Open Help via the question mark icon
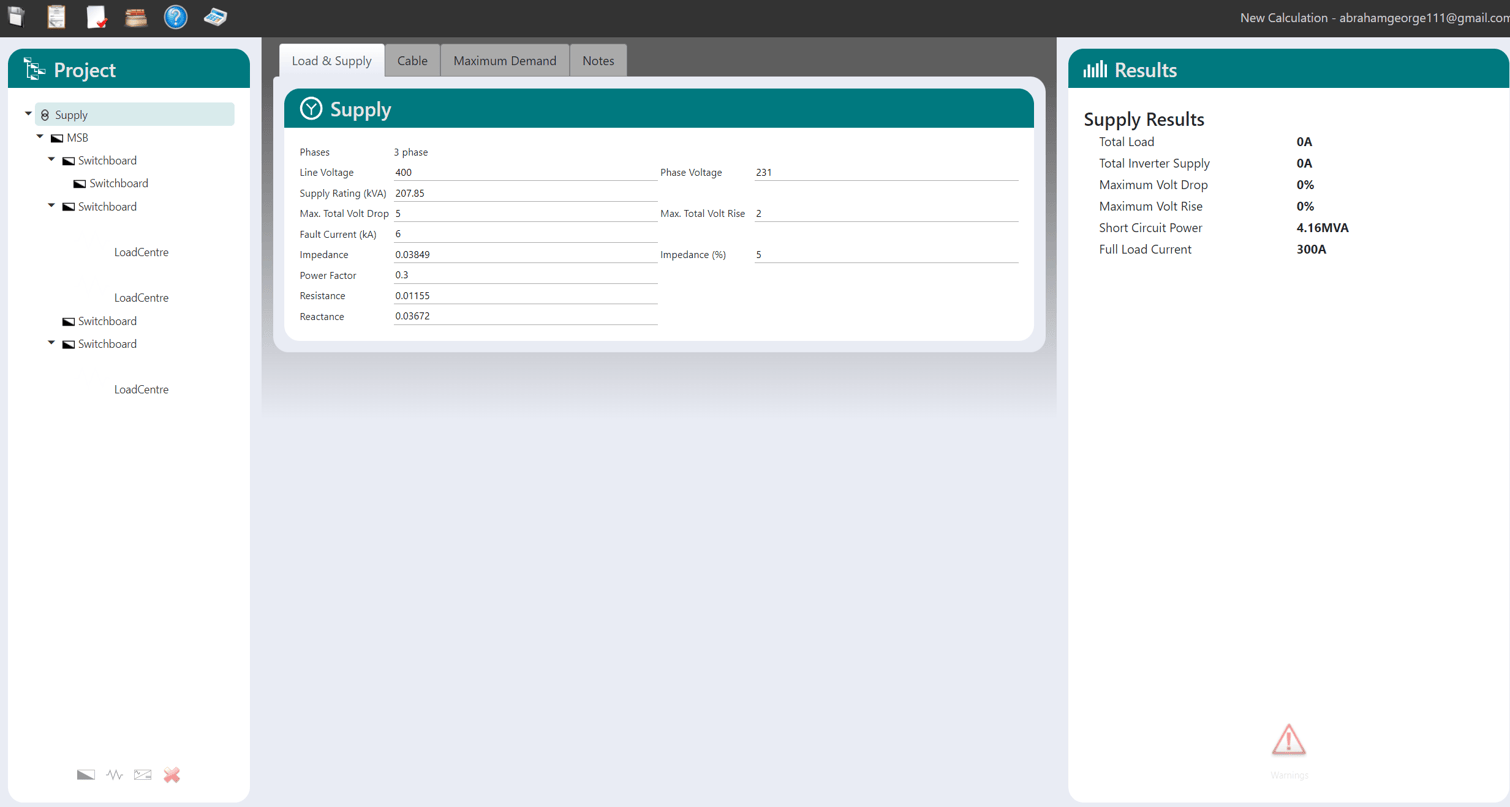Screen dimensions: 1510x807 point(175,16)
